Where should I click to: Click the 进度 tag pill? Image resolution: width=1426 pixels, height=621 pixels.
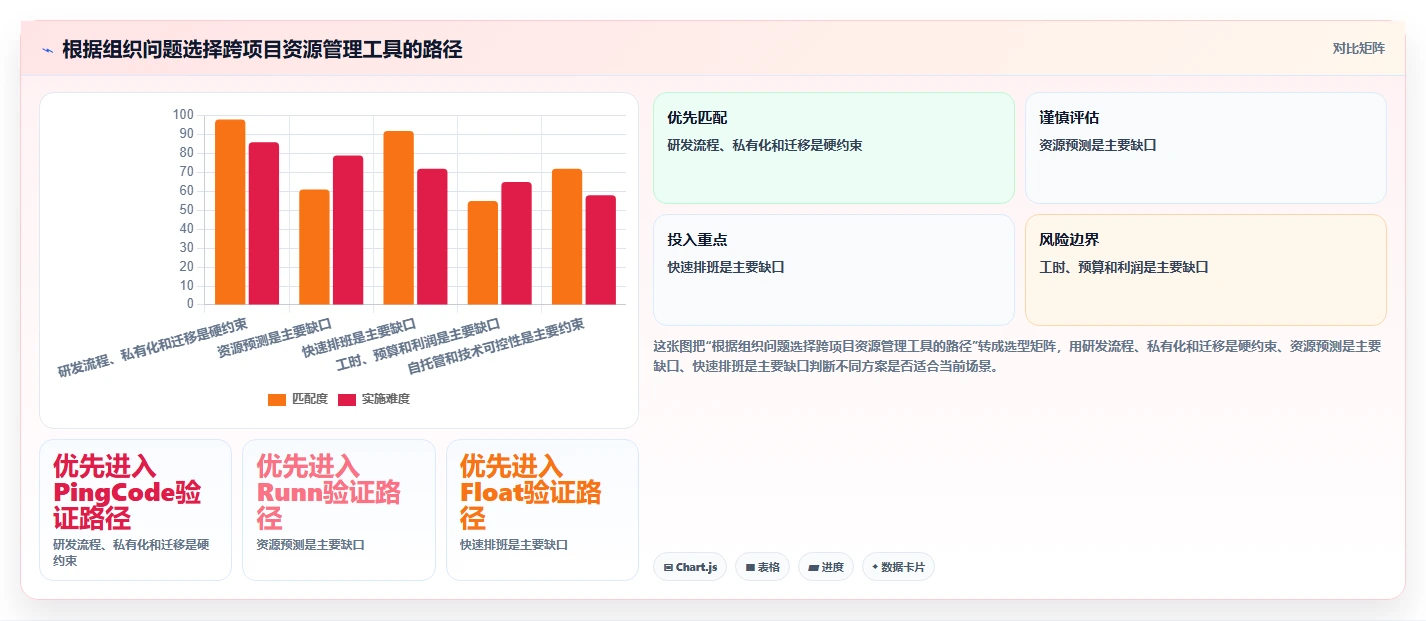(826, 567)
